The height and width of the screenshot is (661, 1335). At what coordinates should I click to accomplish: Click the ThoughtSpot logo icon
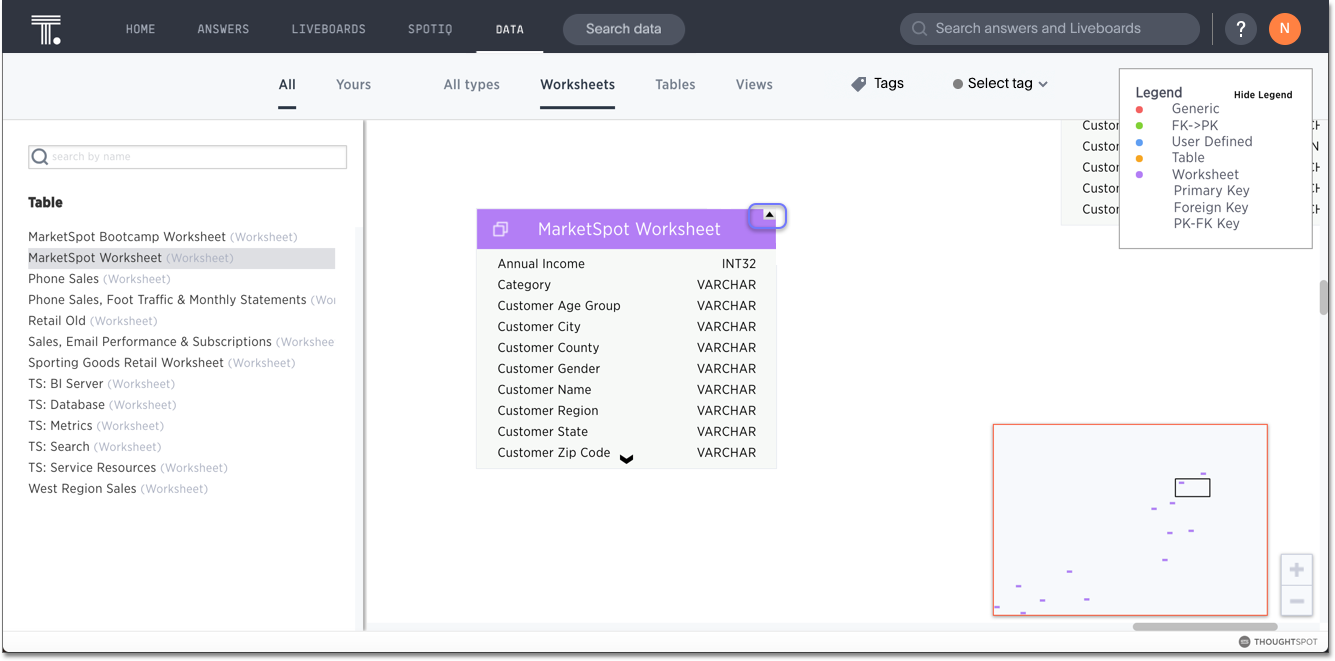[46, 29]
